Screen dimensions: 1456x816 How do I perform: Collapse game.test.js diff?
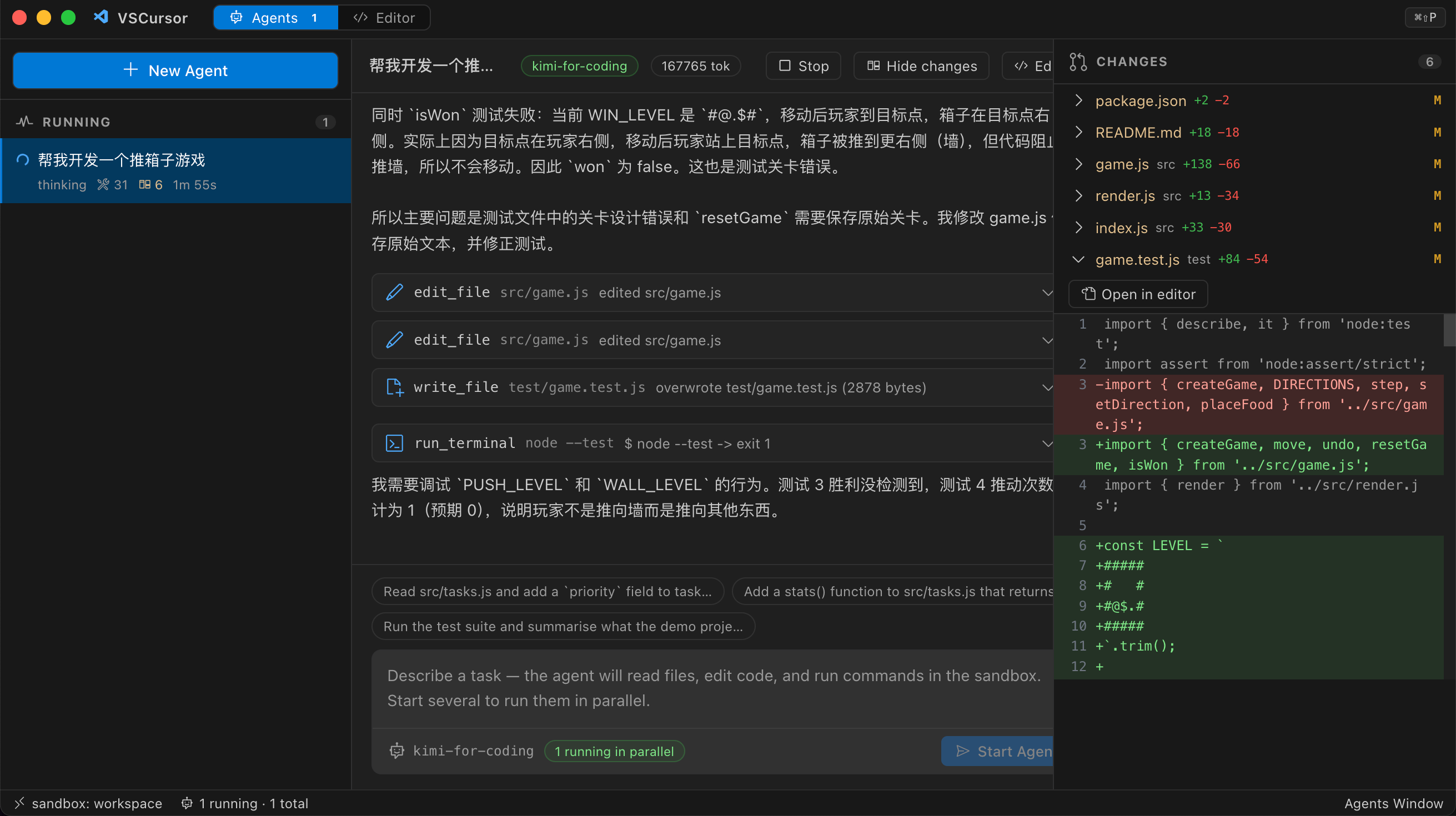pyautogui.click(x=1078, y=259)
